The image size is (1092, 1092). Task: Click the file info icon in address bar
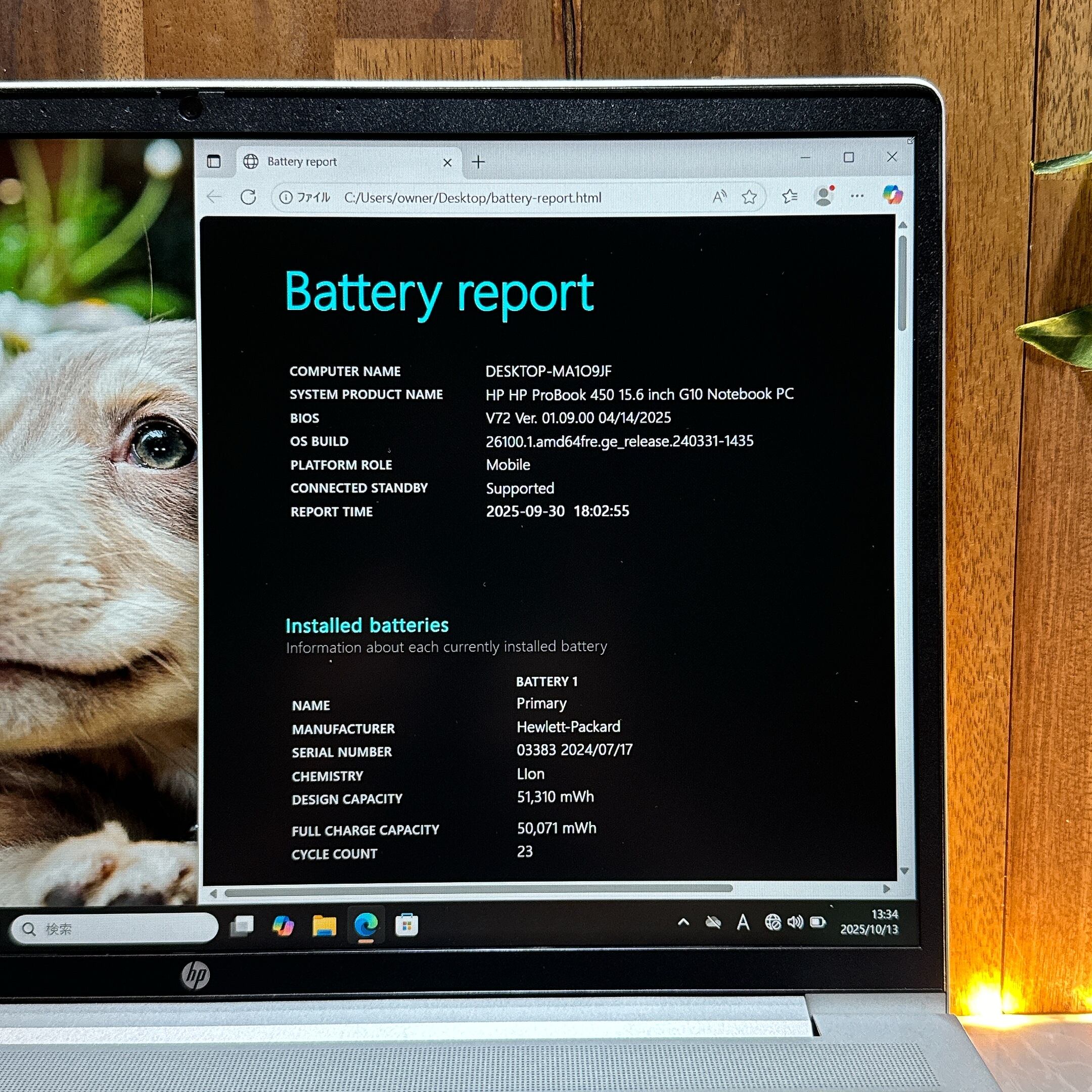pyautogui.click(x=286, y=197)
